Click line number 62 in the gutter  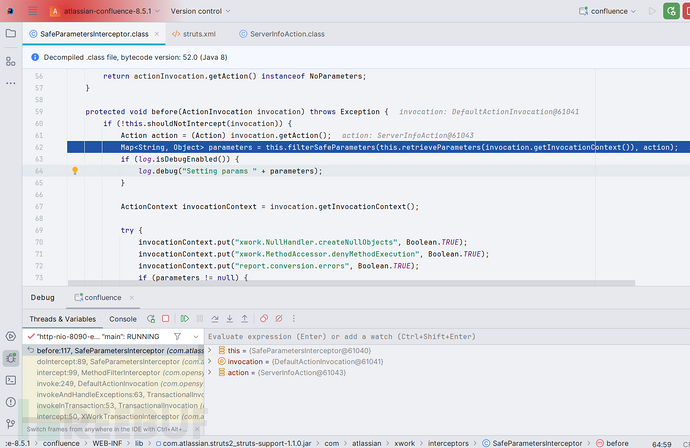[39, 147]
